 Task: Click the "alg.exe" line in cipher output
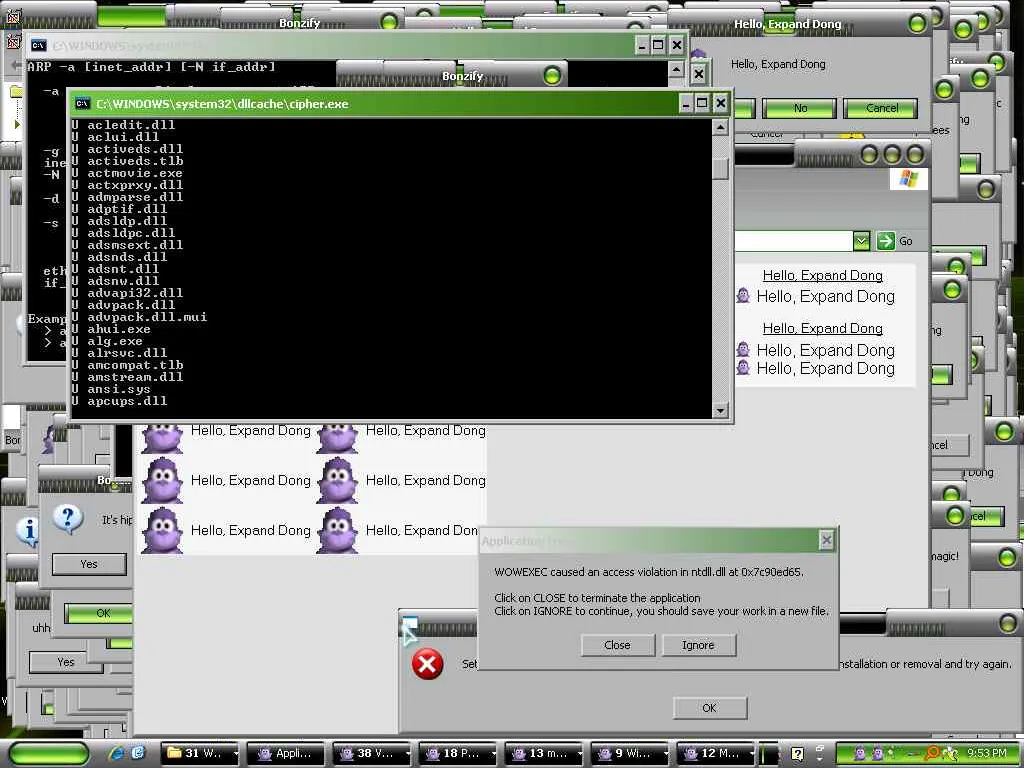coord(106,341)
